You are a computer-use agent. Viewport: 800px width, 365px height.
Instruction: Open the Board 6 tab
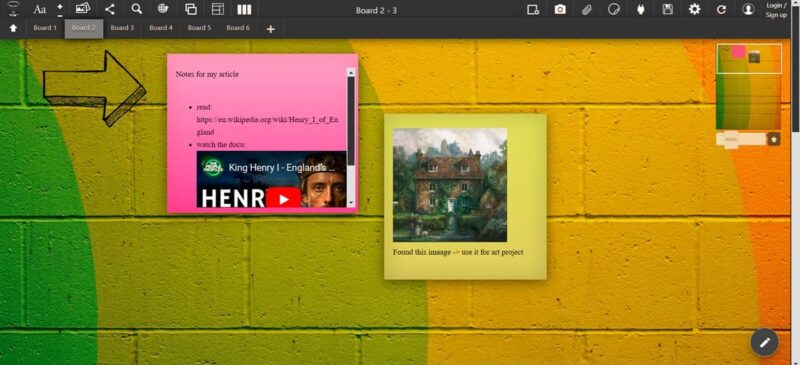tap(238, 28)
